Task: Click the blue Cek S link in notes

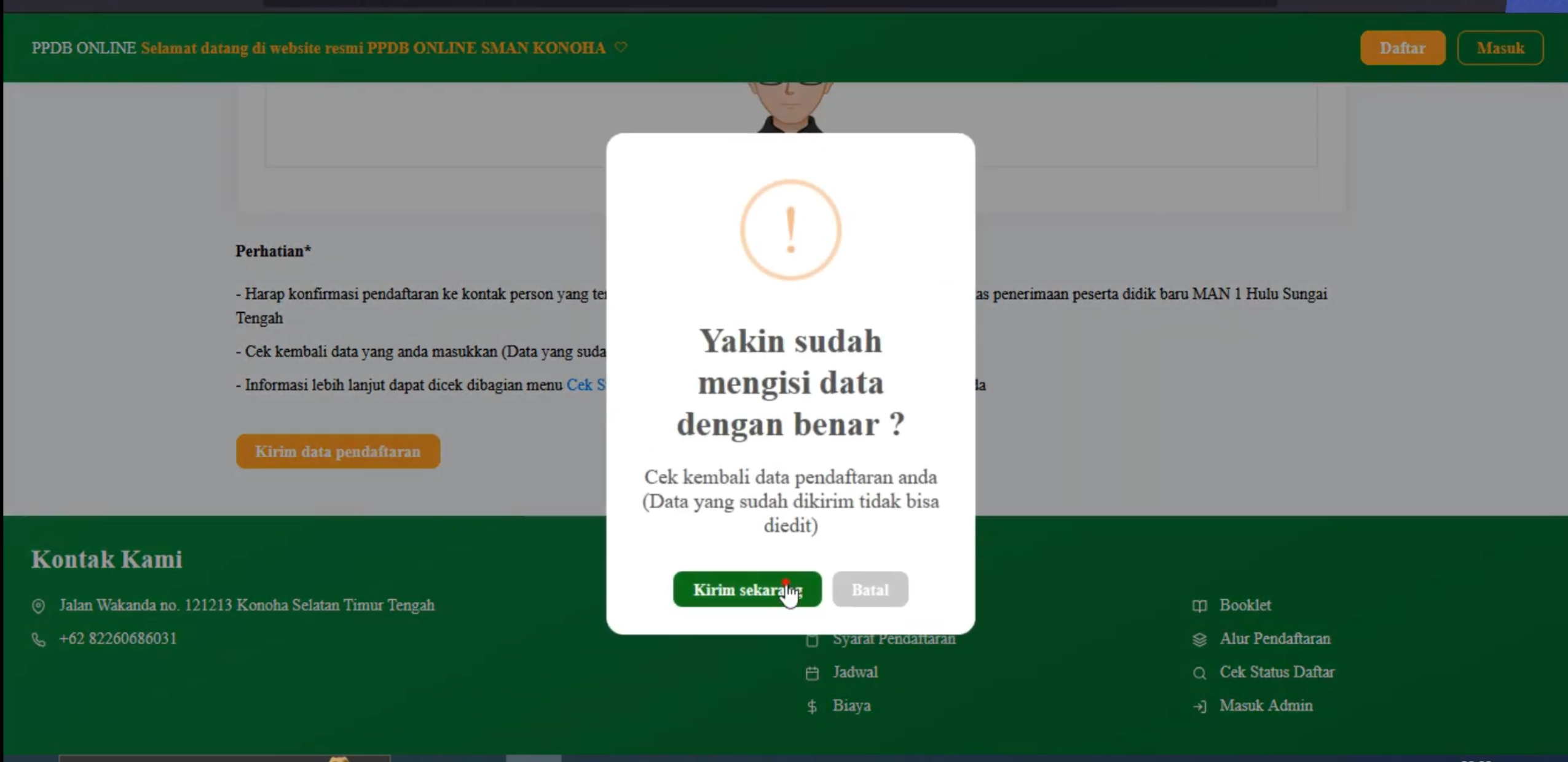Action: click(586, 385)
